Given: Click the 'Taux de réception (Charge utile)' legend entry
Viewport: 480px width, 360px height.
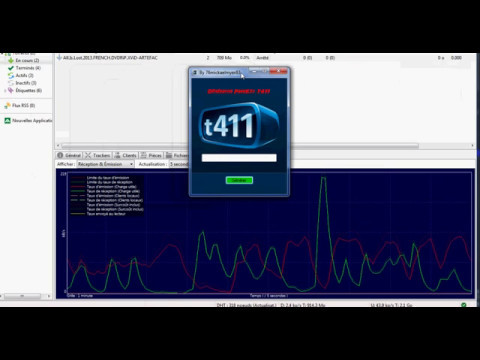Looking at the screenshot, I should pos(113,191).
